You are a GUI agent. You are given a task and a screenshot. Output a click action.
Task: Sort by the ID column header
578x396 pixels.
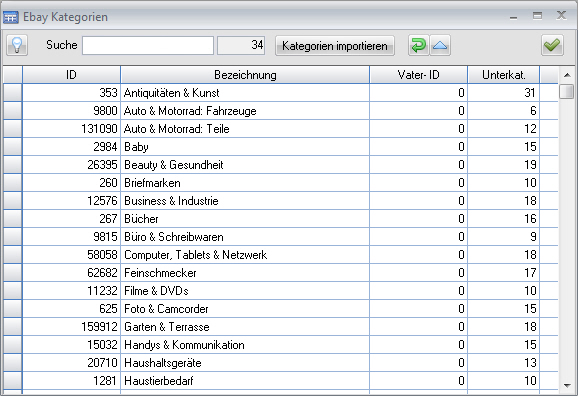point(72,75)
